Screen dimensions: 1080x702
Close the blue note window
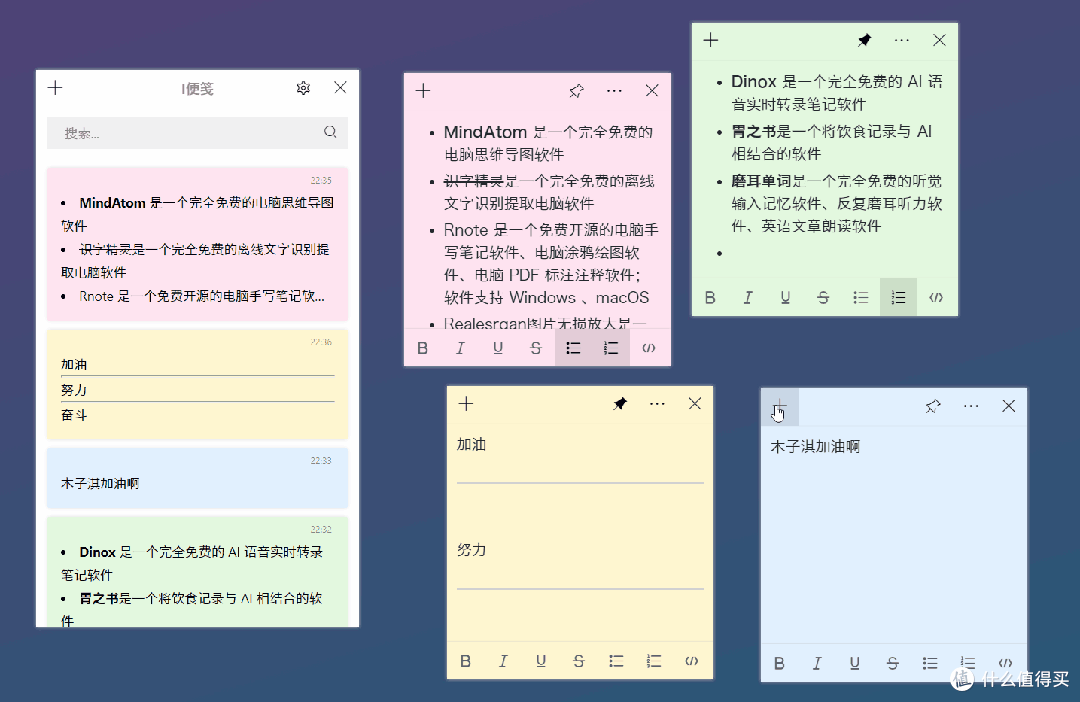tap(1008, 406)
